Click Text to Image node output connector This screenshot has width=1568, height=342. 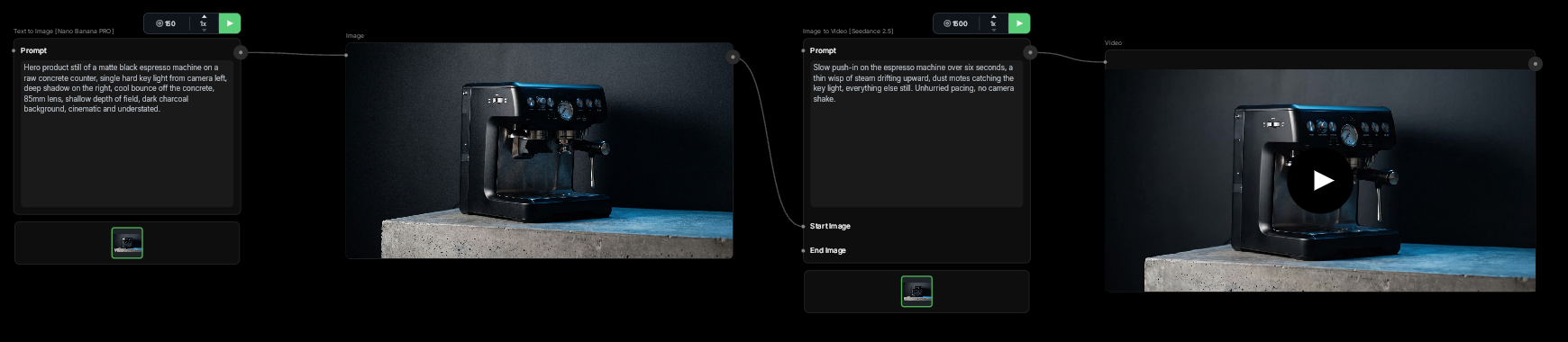pos(241,52)
